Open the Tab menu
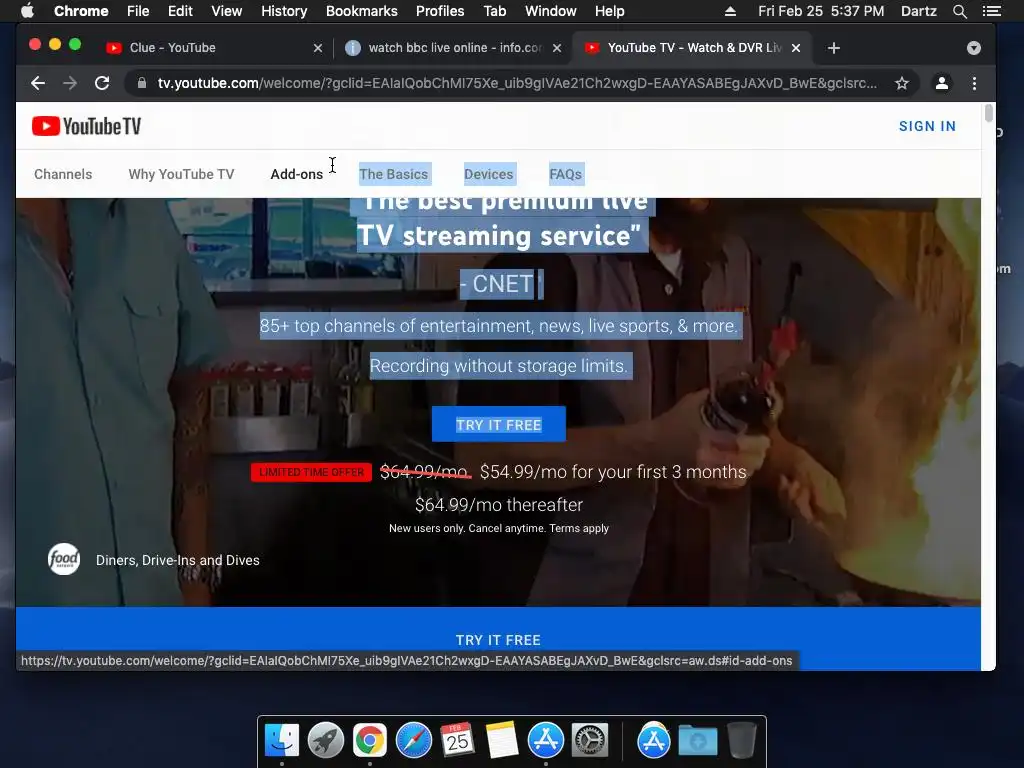The height and width of the screenshot is (768, 1024). point(494,11)
